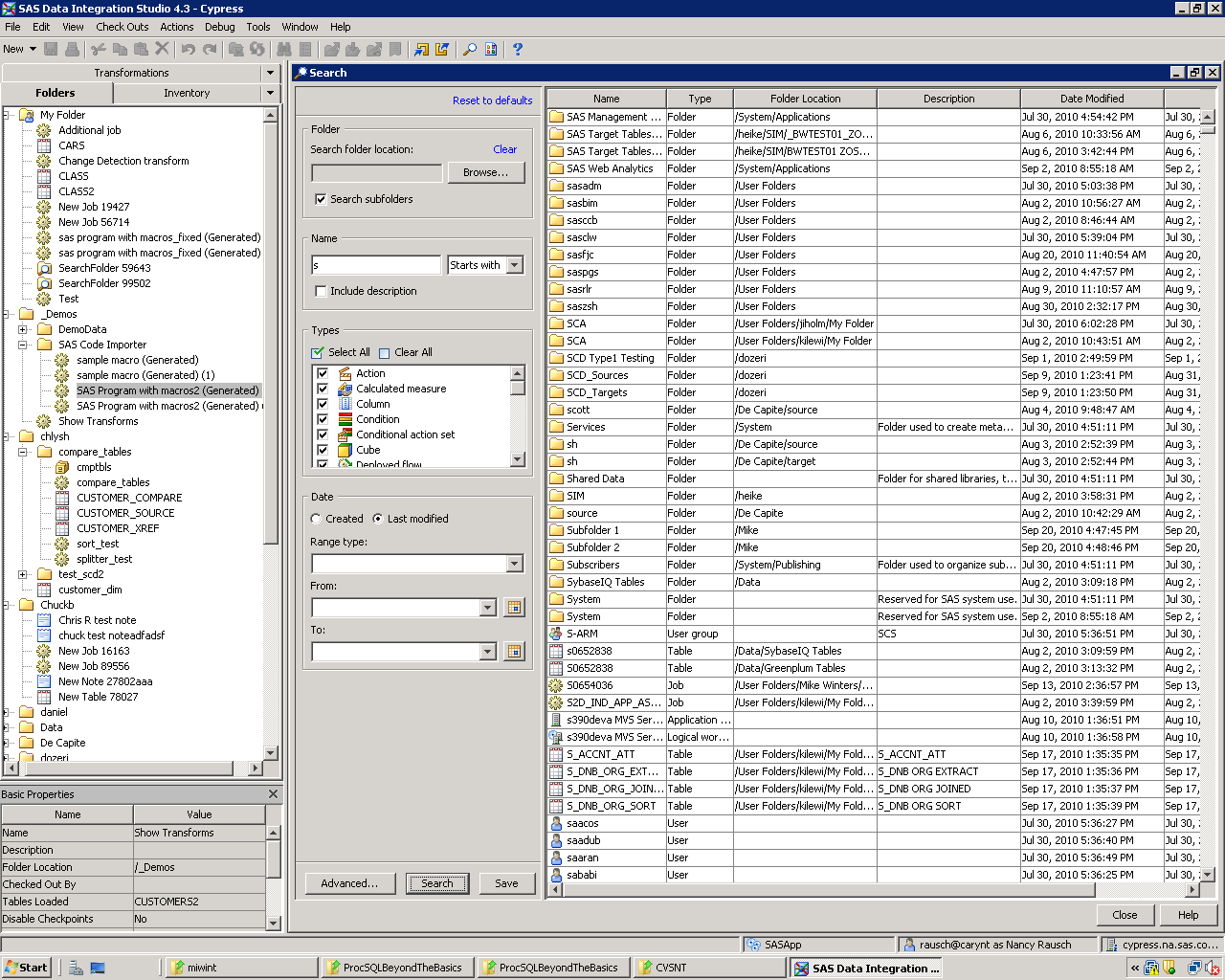Screen dimensions: 1225x980
Task: Select S-ARM user group icon in results
Action: [x=556, y=634]
